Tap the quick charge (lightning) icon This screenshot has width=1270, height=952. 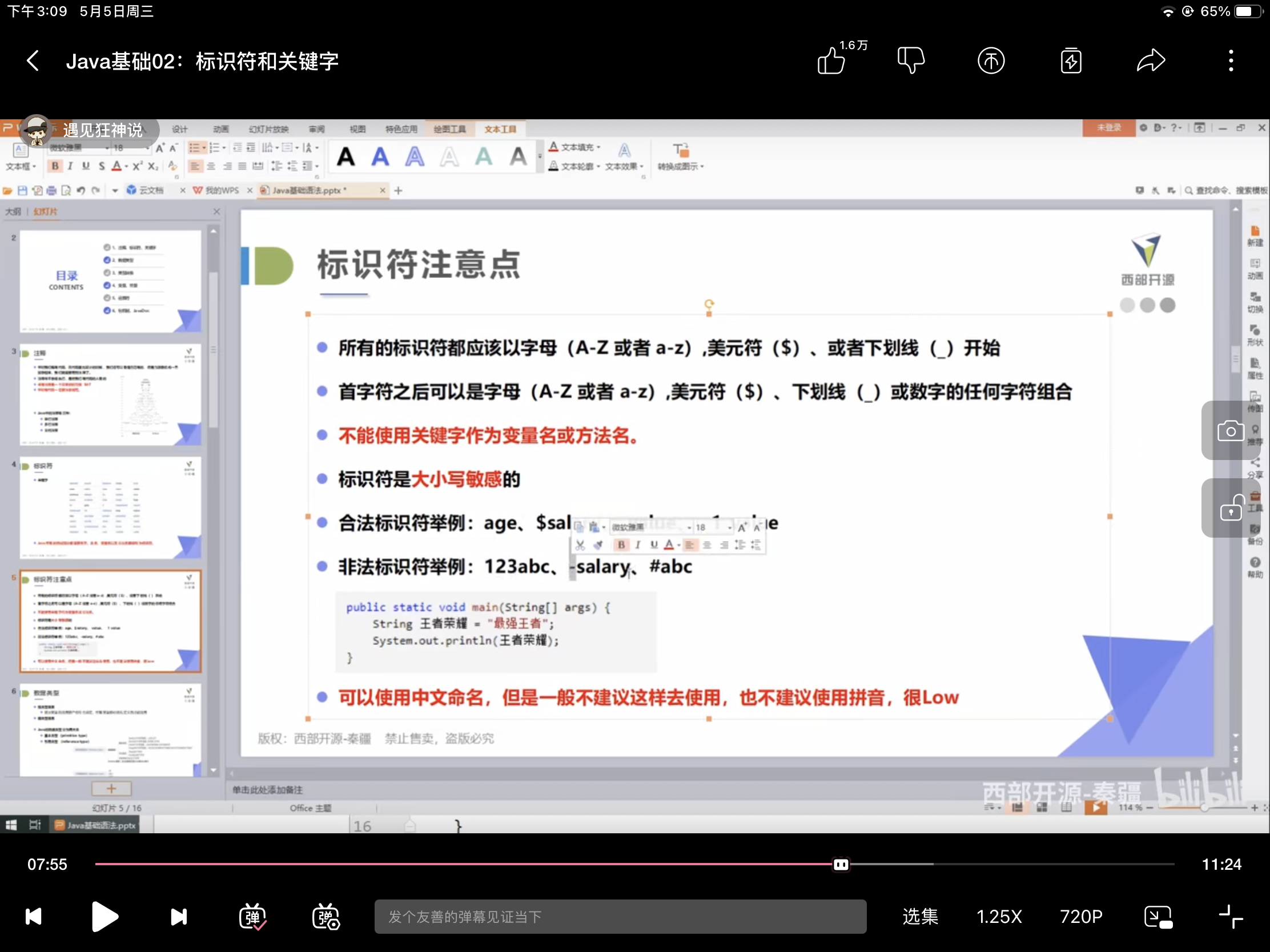1071,61
